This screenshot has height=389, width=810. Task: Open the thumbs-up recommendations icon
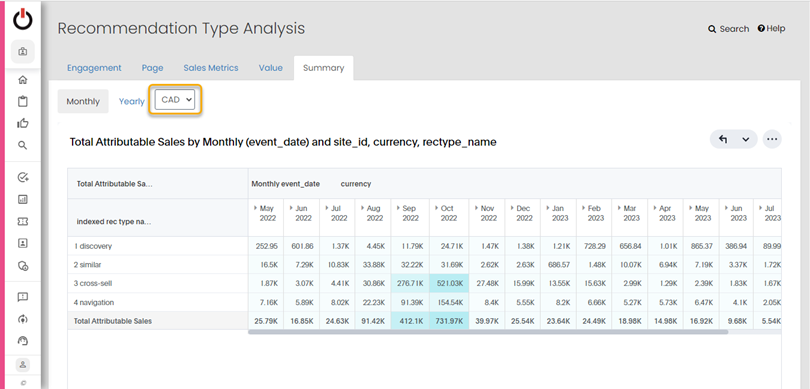pyautogui.click(x=23, y=123)
